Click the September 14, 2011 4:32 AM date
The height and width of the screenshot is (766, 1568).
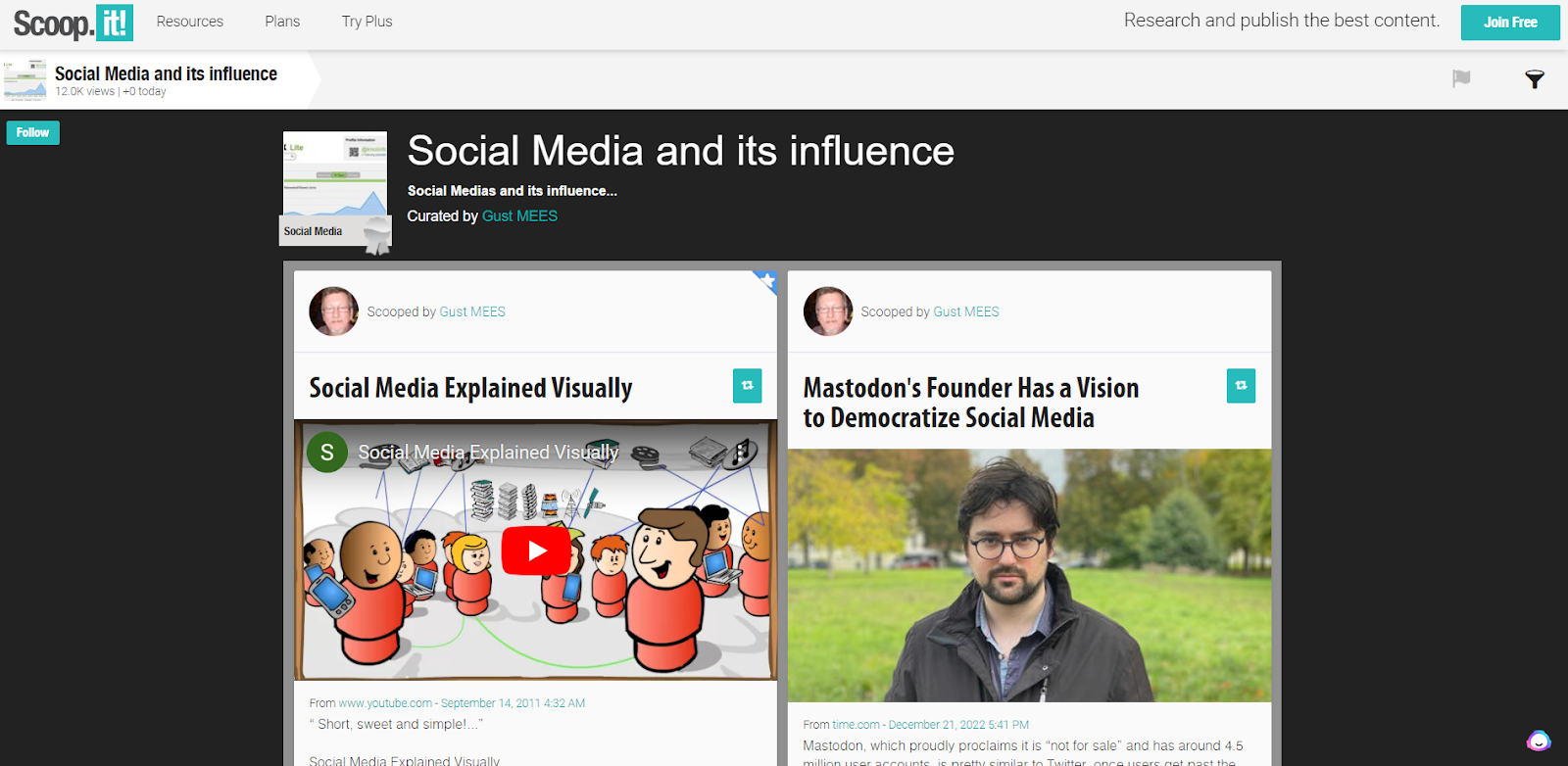click(x=513, y=703)
